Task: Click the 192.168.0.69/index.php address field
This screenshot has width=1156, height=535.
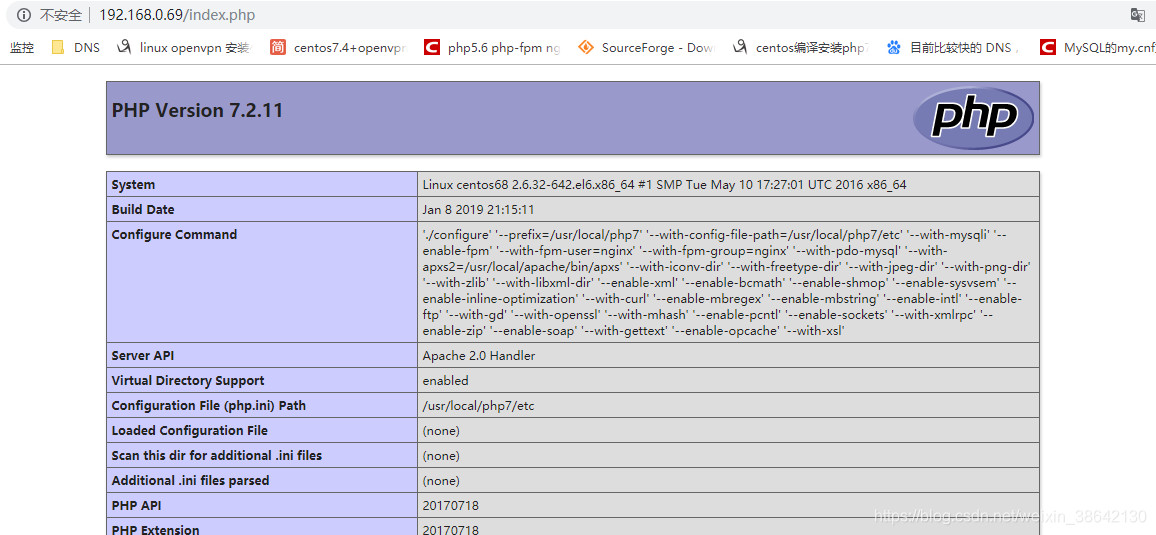Action: coord(177,15)
